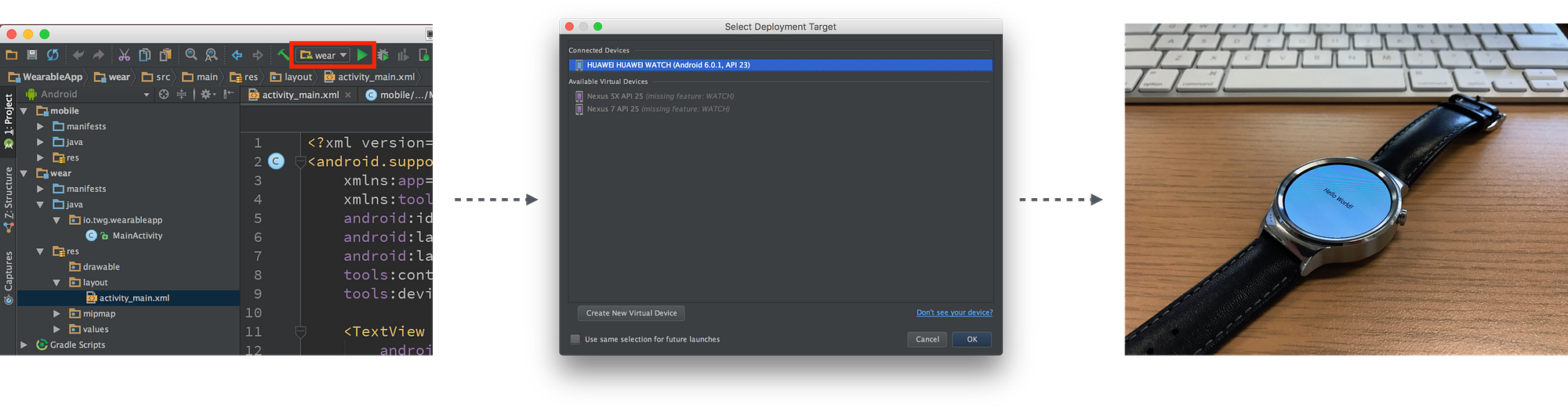Click the "Don't see your device?" link
Image resolution: width=1568 pixels, height=408 pixels.
pos(954,312)
